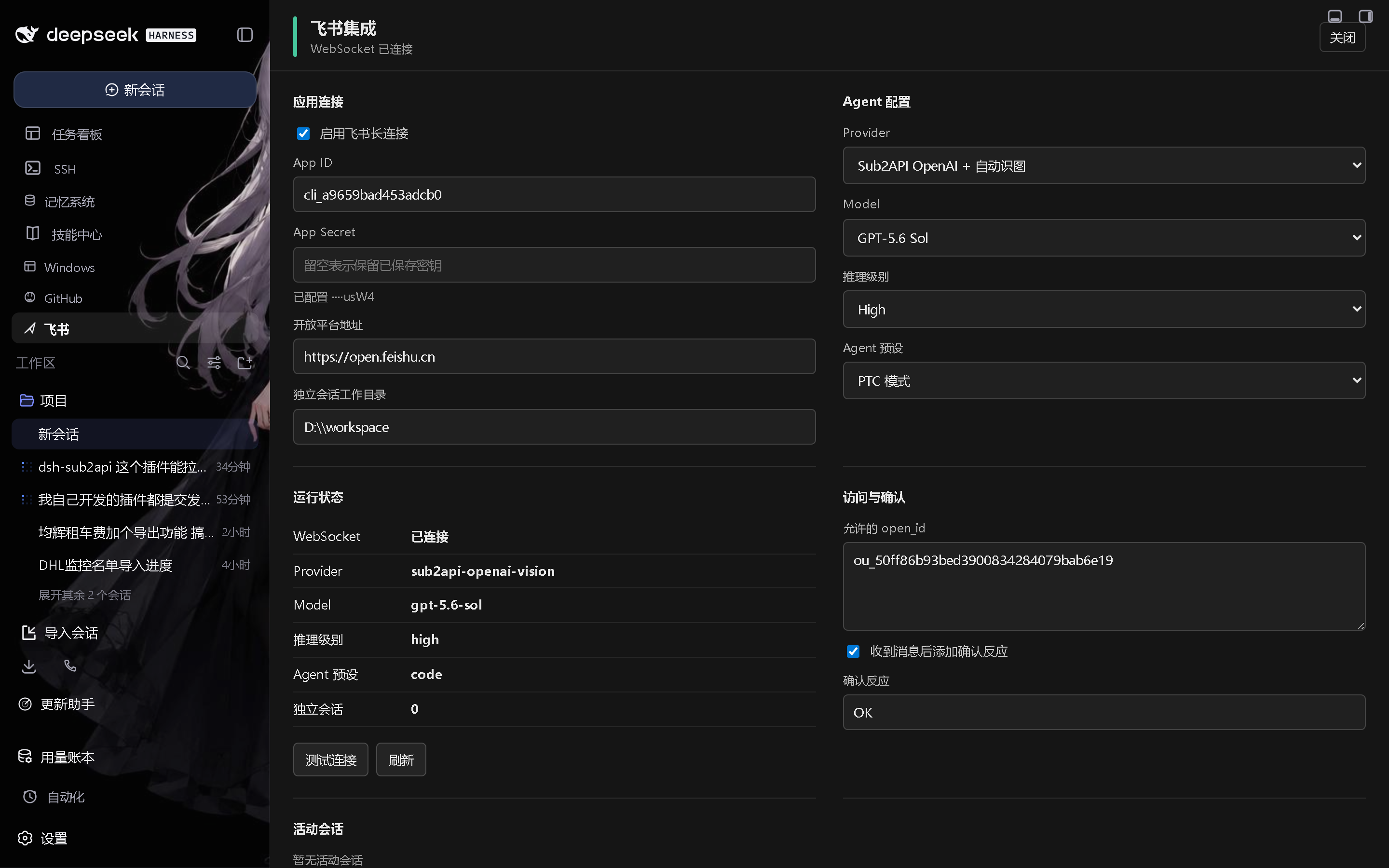Click the deepseek whale logo
The image size is (1389, 868).
pos(27,35)
